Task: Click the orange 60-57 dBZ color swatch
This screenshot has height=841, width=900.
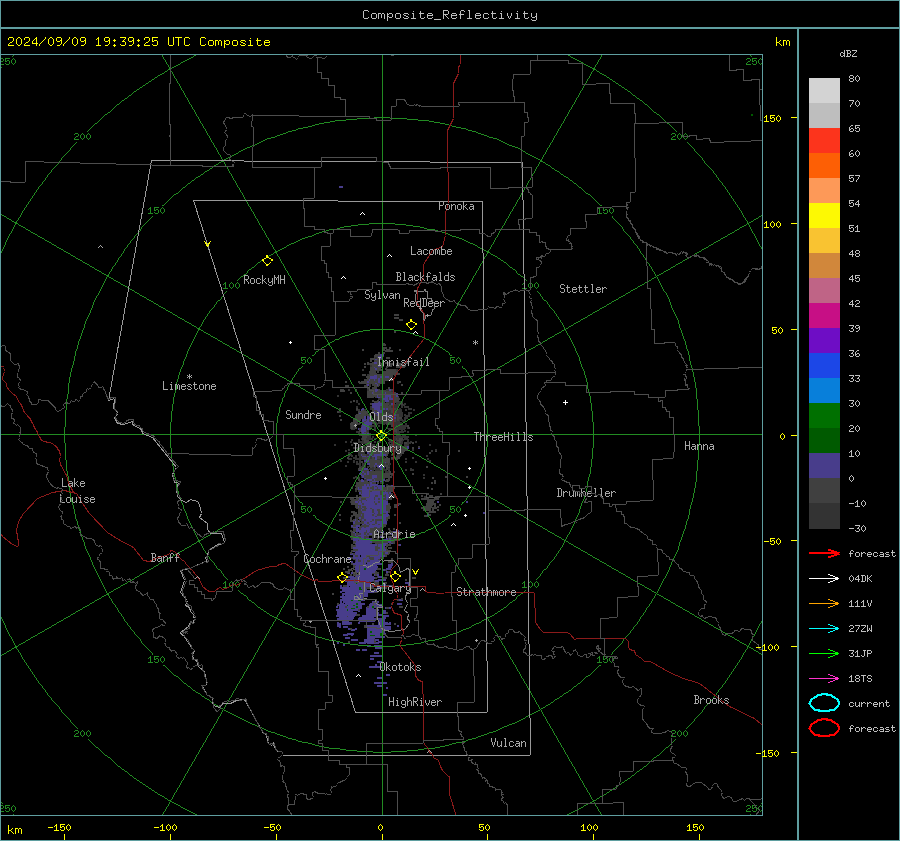Action: (824, 166)
